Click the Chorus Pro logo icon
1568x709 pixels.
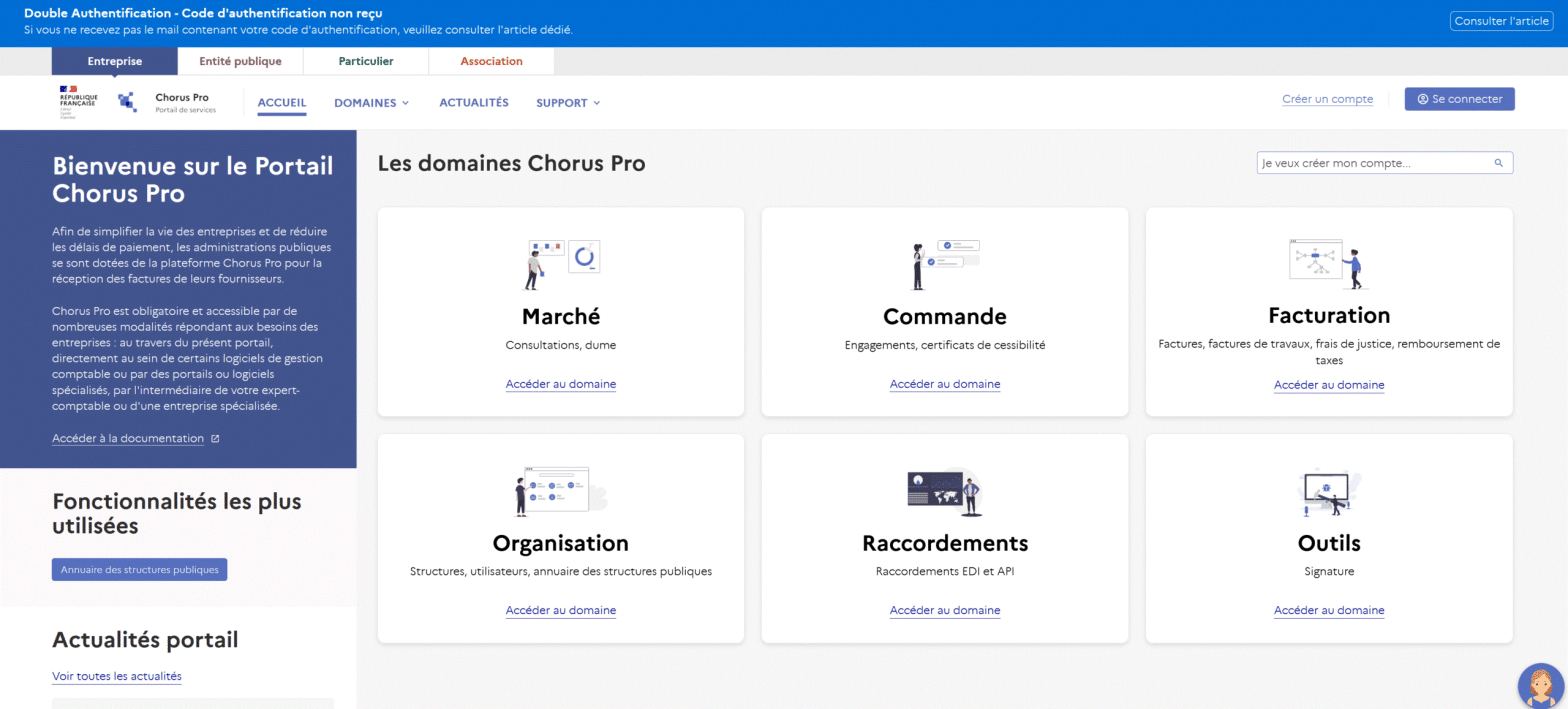click(127, 102)
